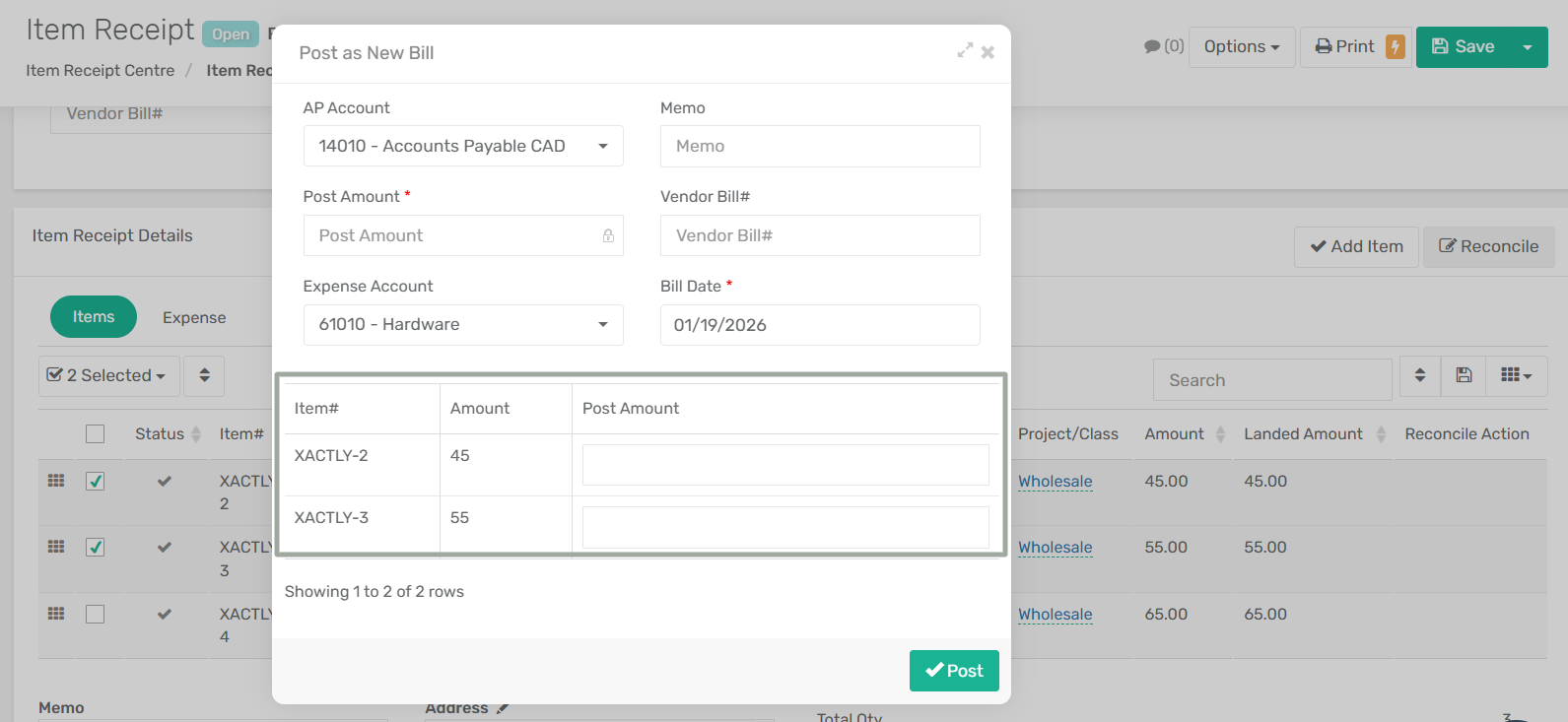This screenshot has height=722, width=1568.
Task: Expand the Post as New Bill dialog
Action: pos(965,51)
